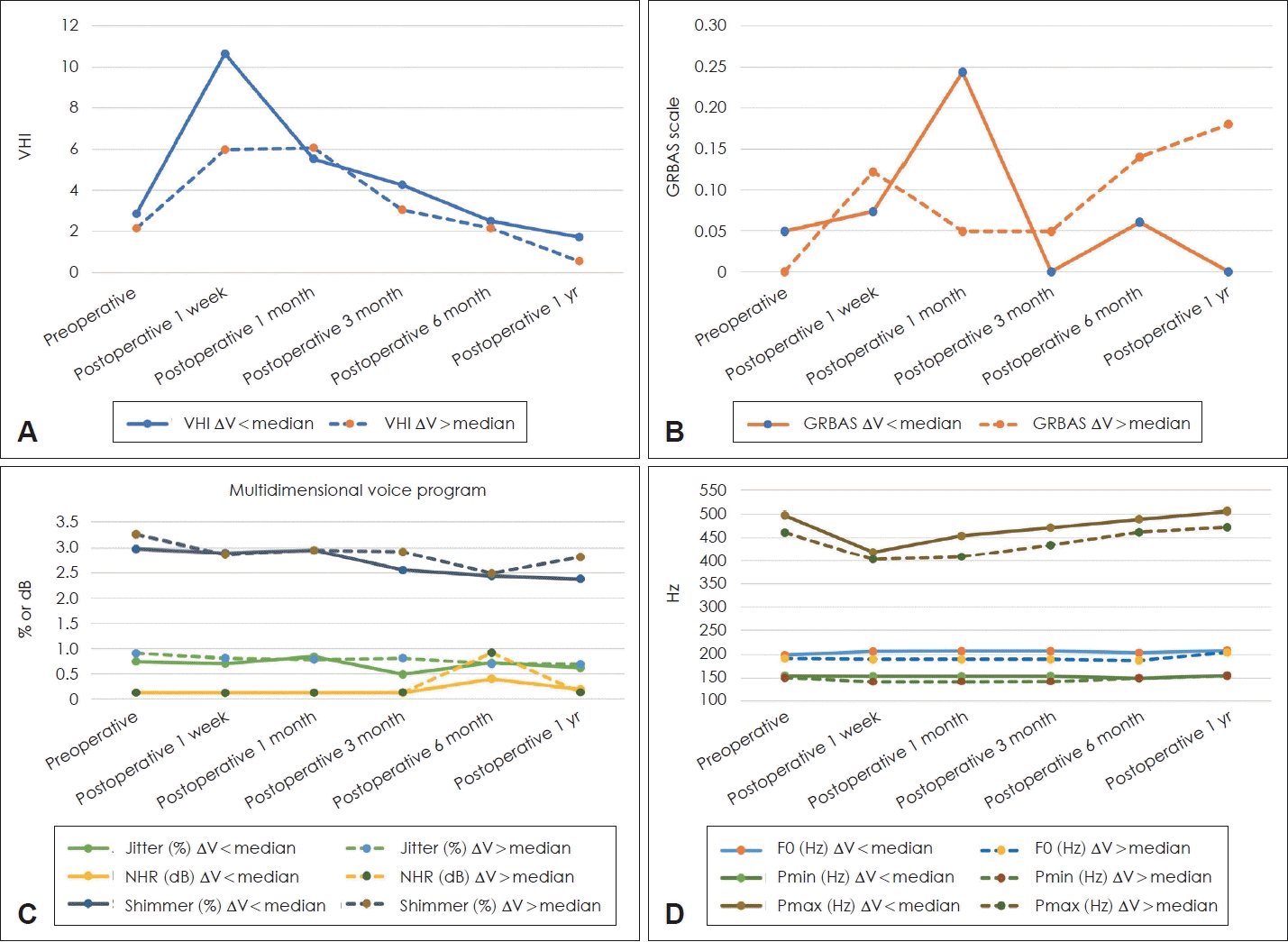Image resolution: width=1288 pixels, height=942 pixels.
Task: Select the 'VHI ΔV<median' legend label
Action: [x=249, y=424]
